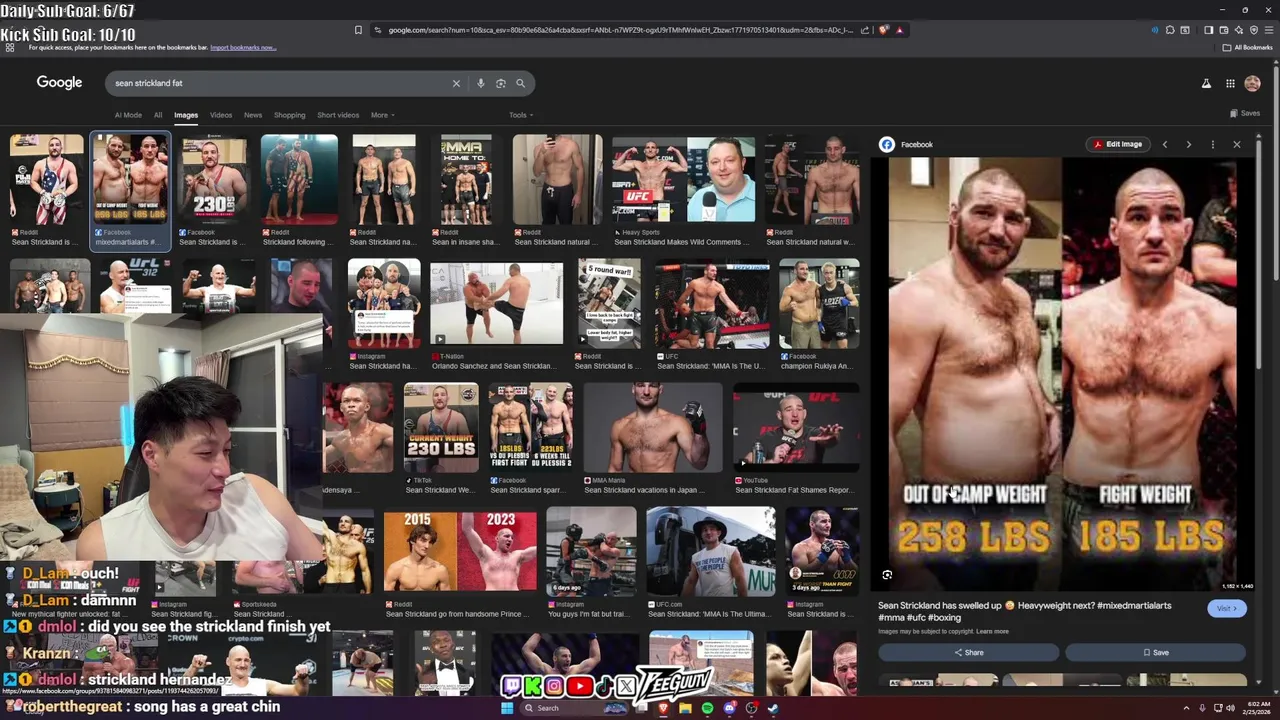Open the copyright 'Learn more' link

click(992, 631)
